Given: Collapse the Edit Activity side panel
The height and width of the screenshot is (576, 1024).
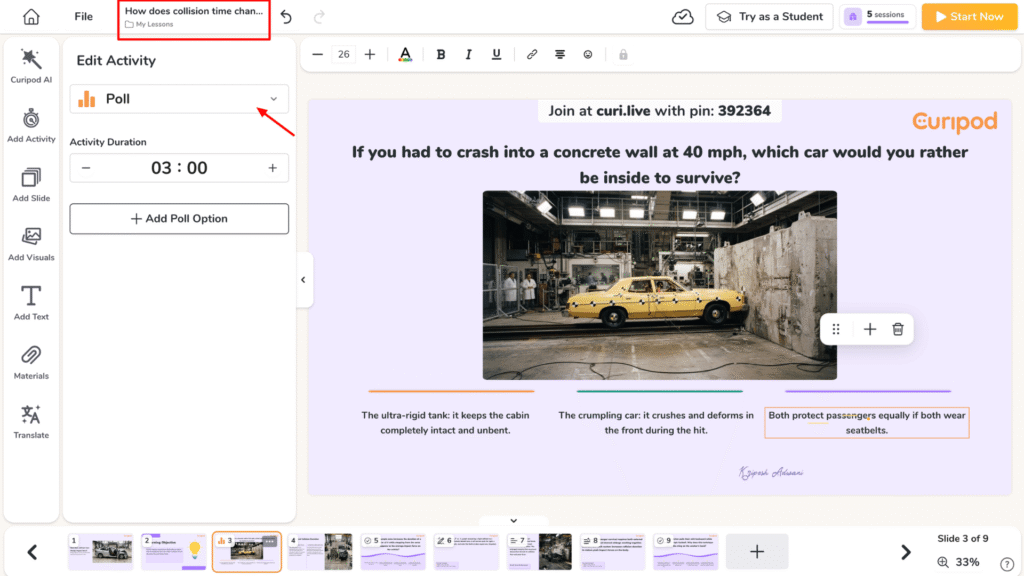Looking at the screenshot, I should [x=304, y=280].
